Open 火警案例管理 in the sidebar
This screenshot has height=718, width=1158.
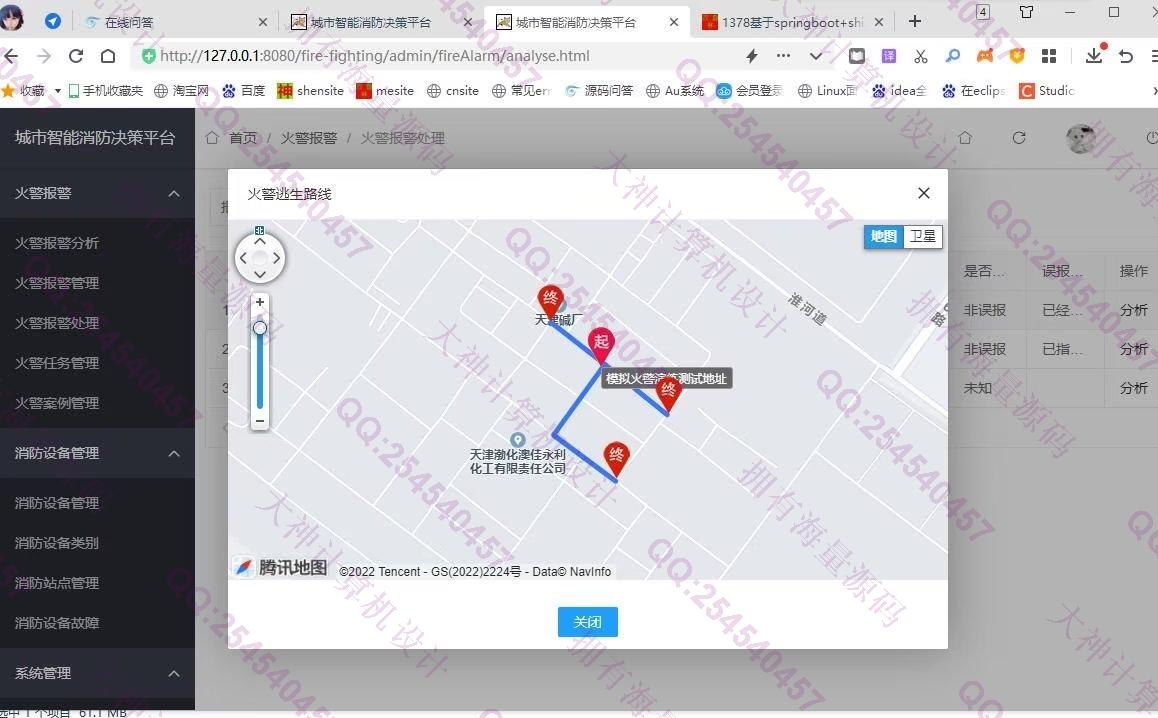[57, 403]
